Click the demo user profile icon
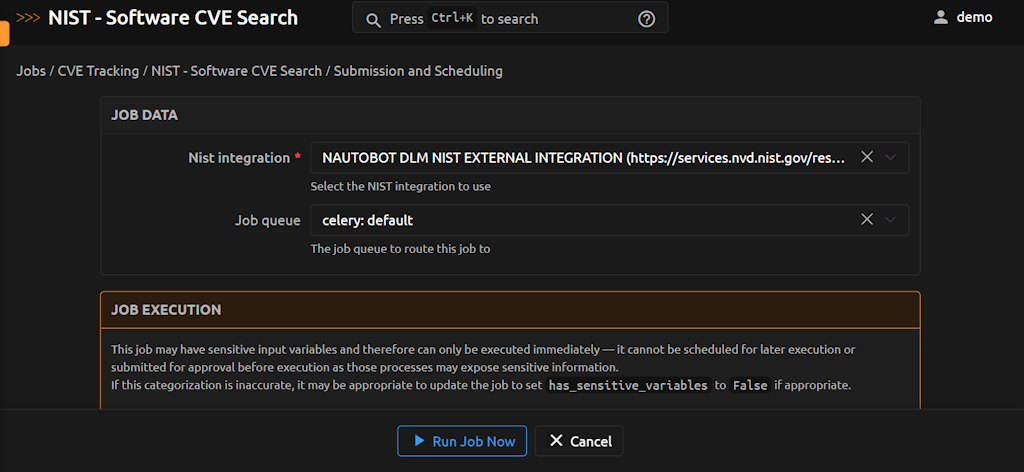 (x=940, y=17)
